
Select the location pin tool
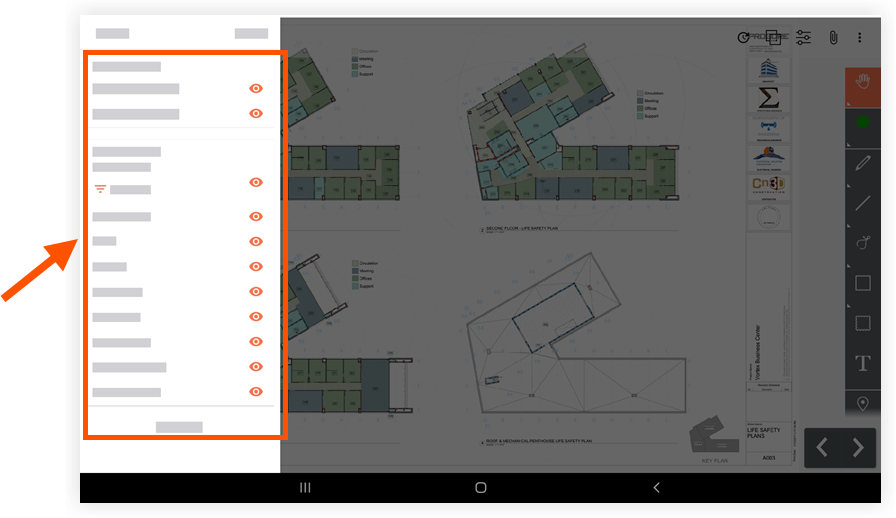[x=863, y=404]
